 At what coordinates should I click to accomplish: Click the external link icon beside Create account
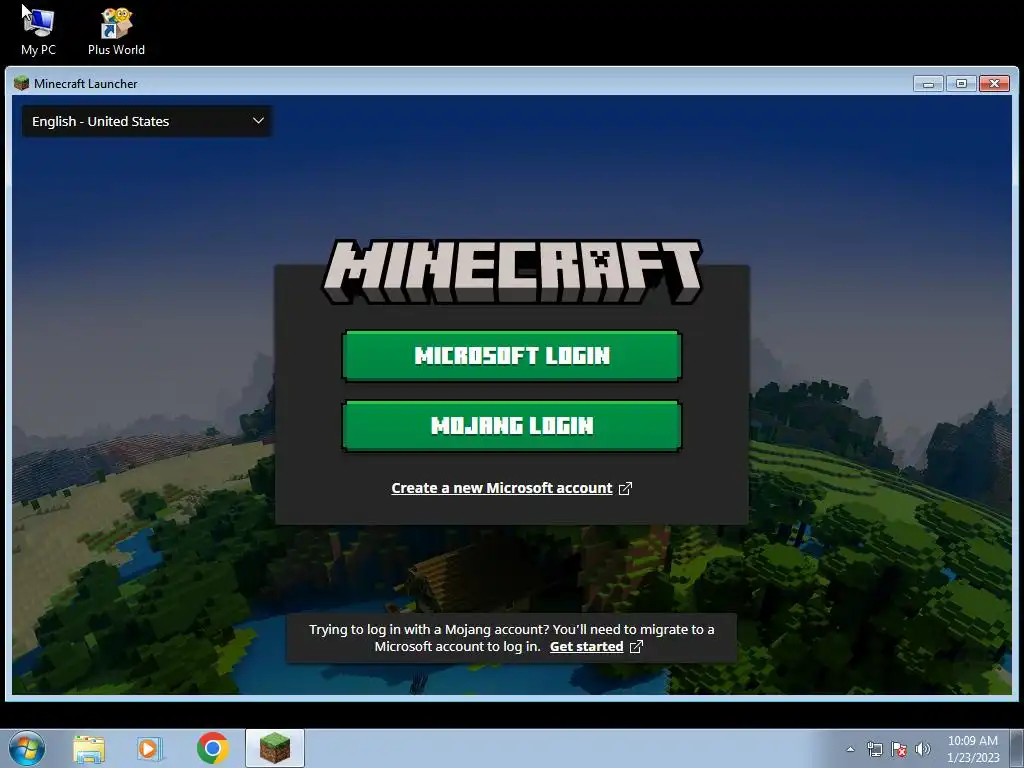[625, 488]
